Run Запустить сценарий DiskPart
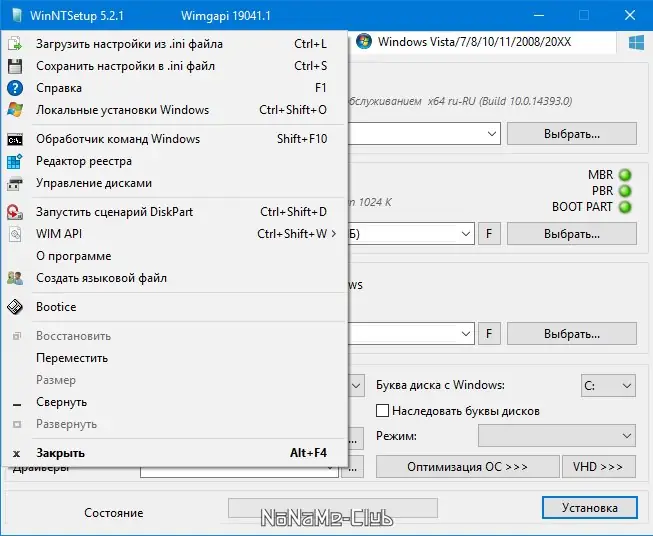Screen dimensions: 653x536 (174, 212)
